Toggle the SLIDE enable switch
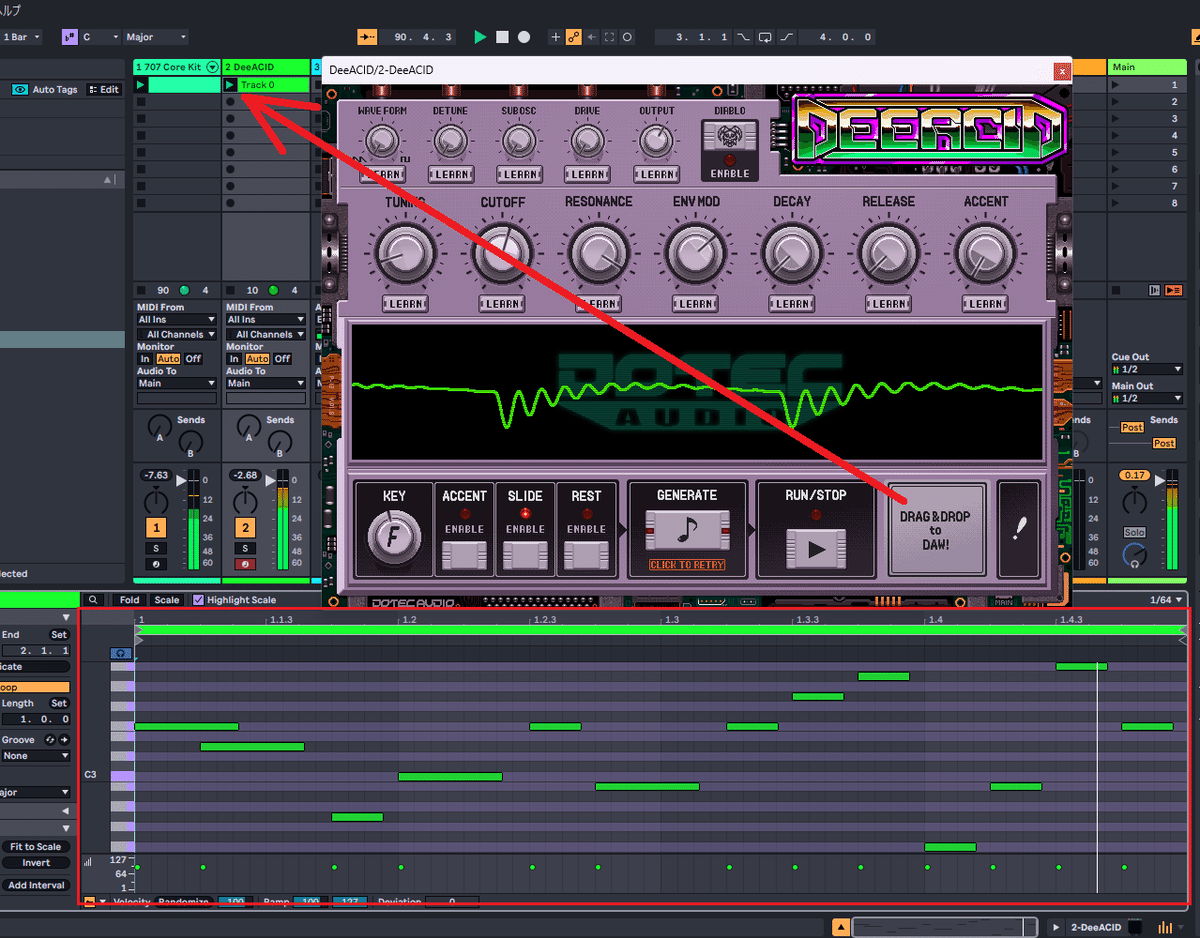 pyautogui.click(x=525, y=555)
